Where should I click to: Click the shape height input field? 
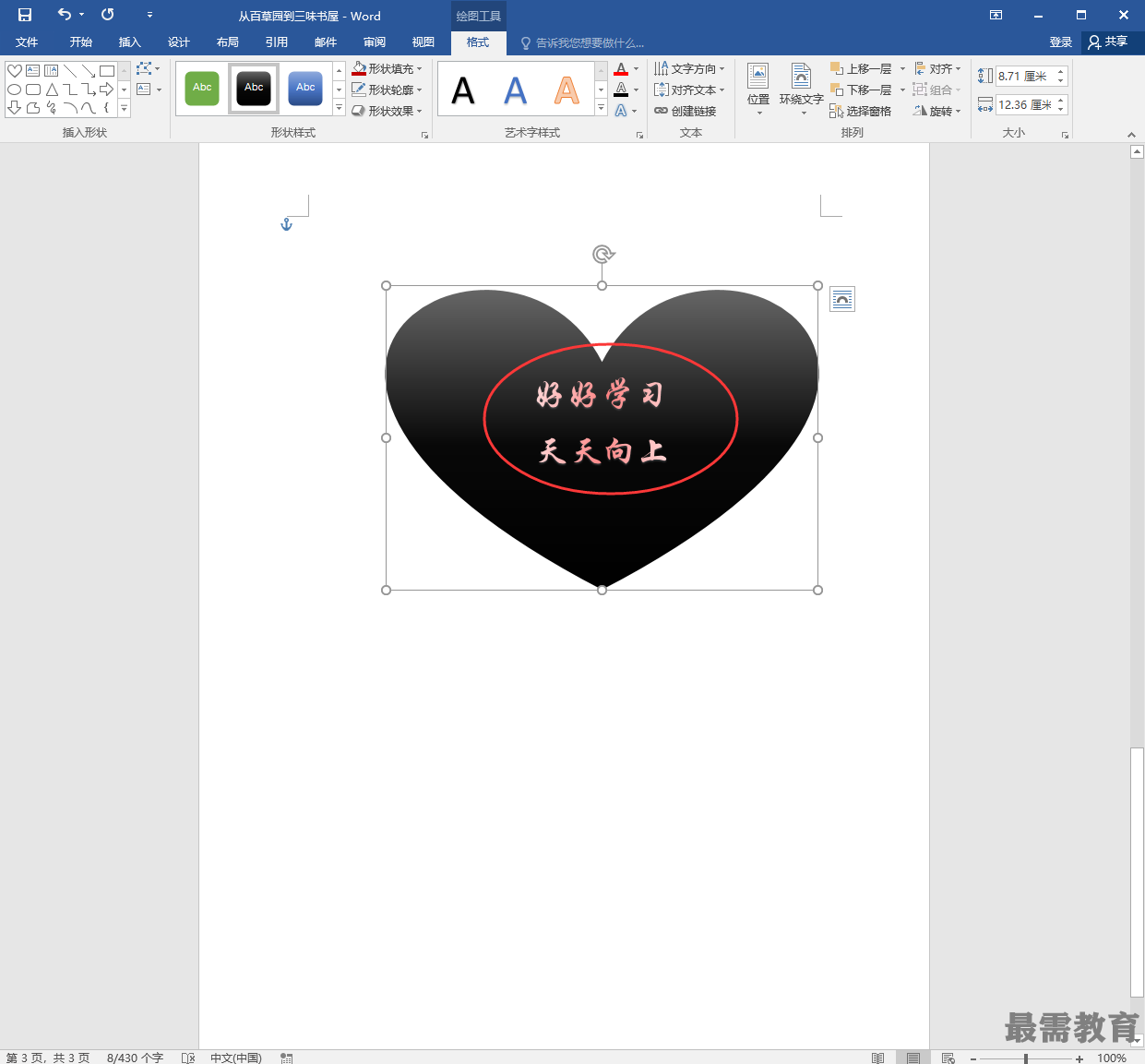pos(1024,77)
